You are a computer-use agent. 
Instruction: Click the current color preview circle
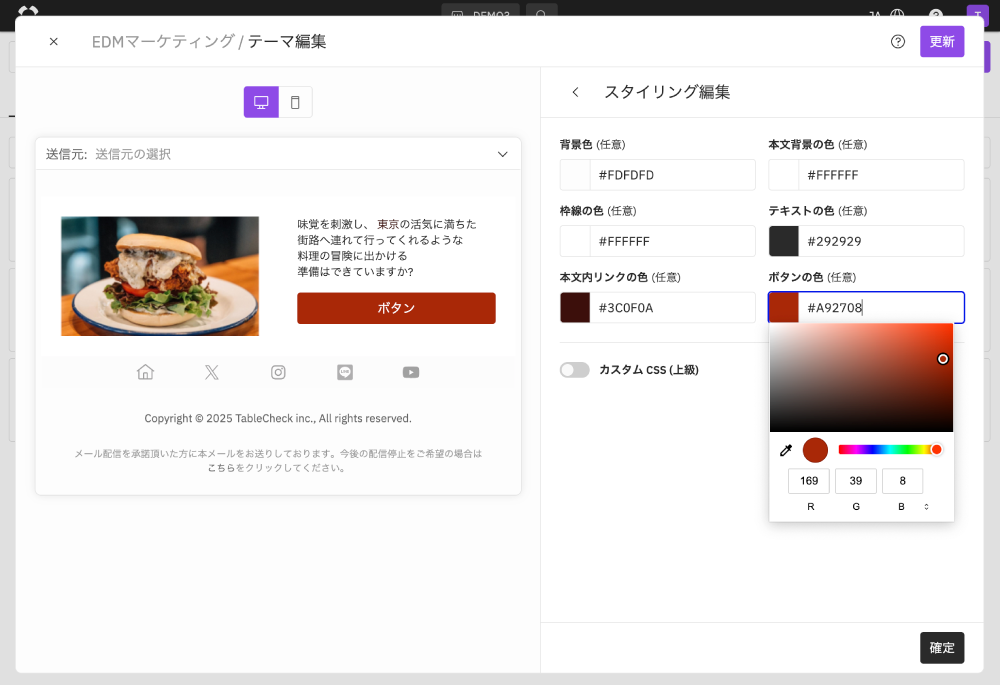pos(815,450)
